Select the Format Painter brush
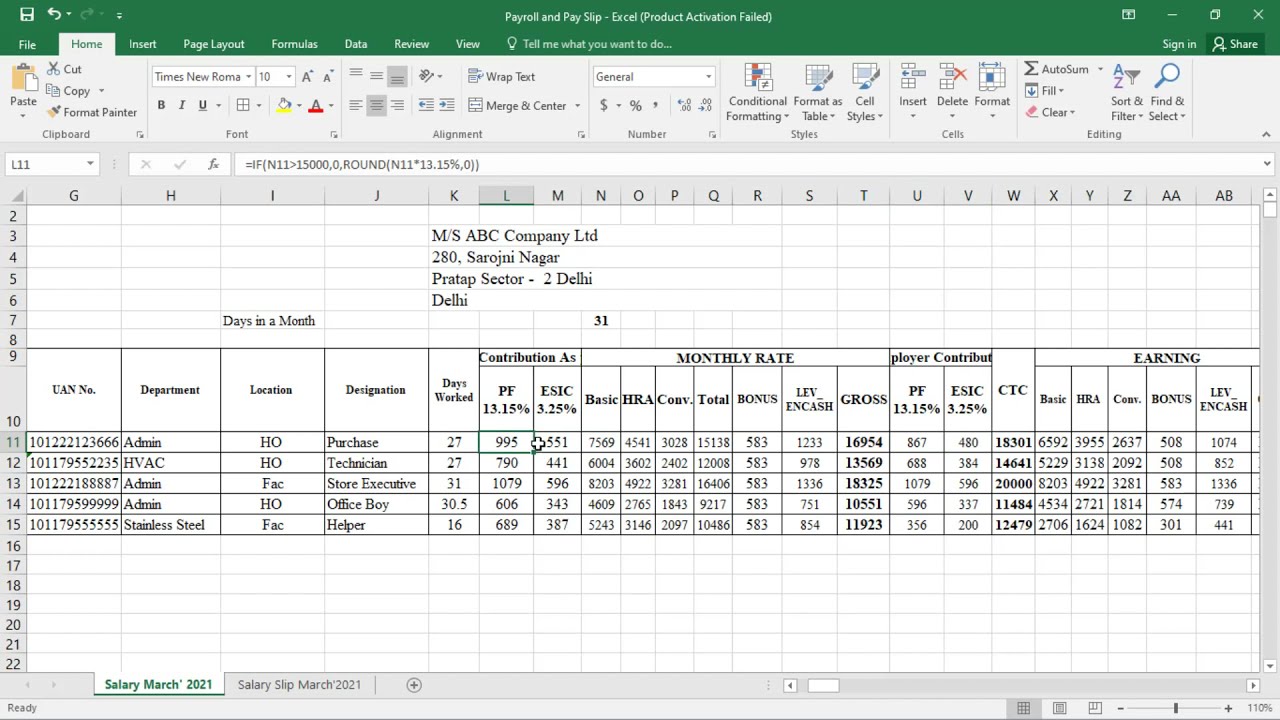The height and width of the screenshot is (720, 1280). 92,112
